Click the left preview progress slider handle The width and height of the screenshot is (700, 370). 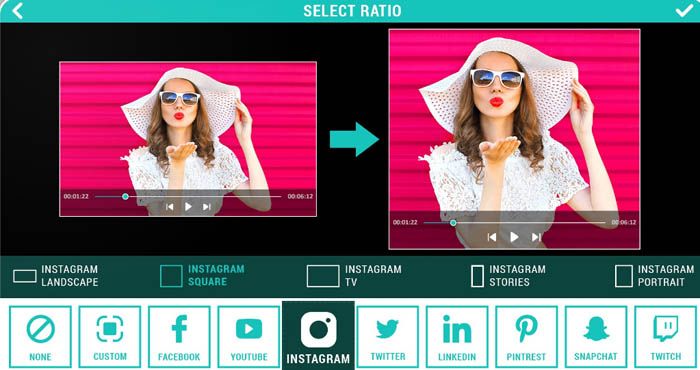point(125,196)
